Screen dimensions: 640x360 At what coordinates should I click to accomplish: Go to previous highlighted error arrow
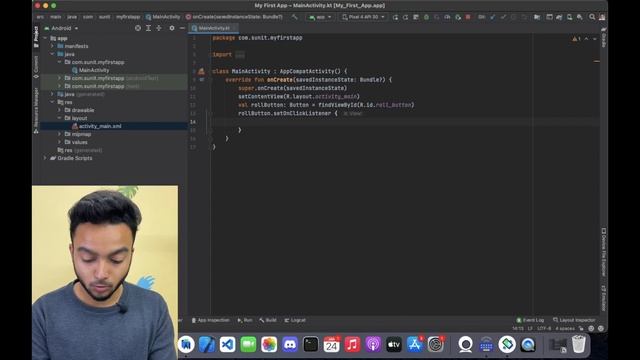(587, 39)
